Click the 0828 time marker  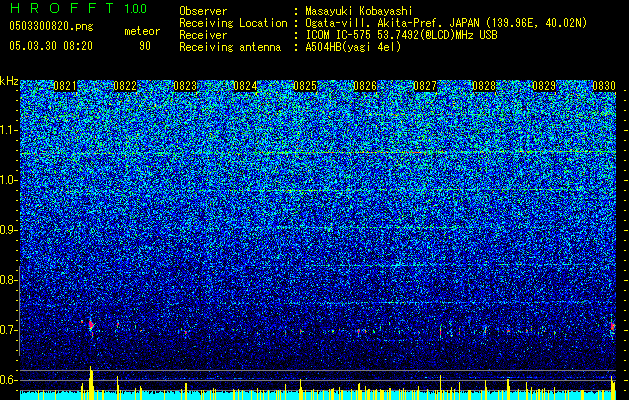click(x=484, y=86)
